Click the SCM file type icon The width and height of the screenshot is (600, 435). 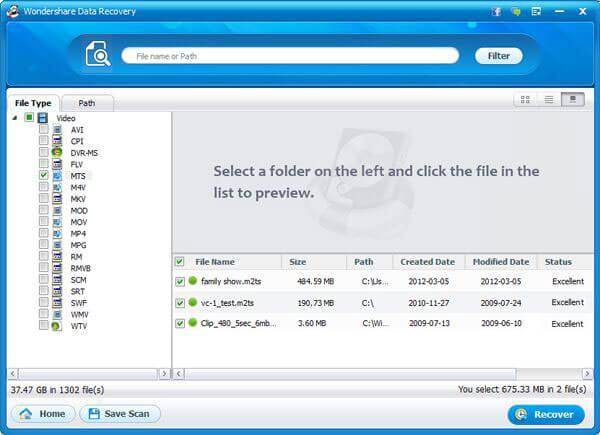(x=57, y=280)
